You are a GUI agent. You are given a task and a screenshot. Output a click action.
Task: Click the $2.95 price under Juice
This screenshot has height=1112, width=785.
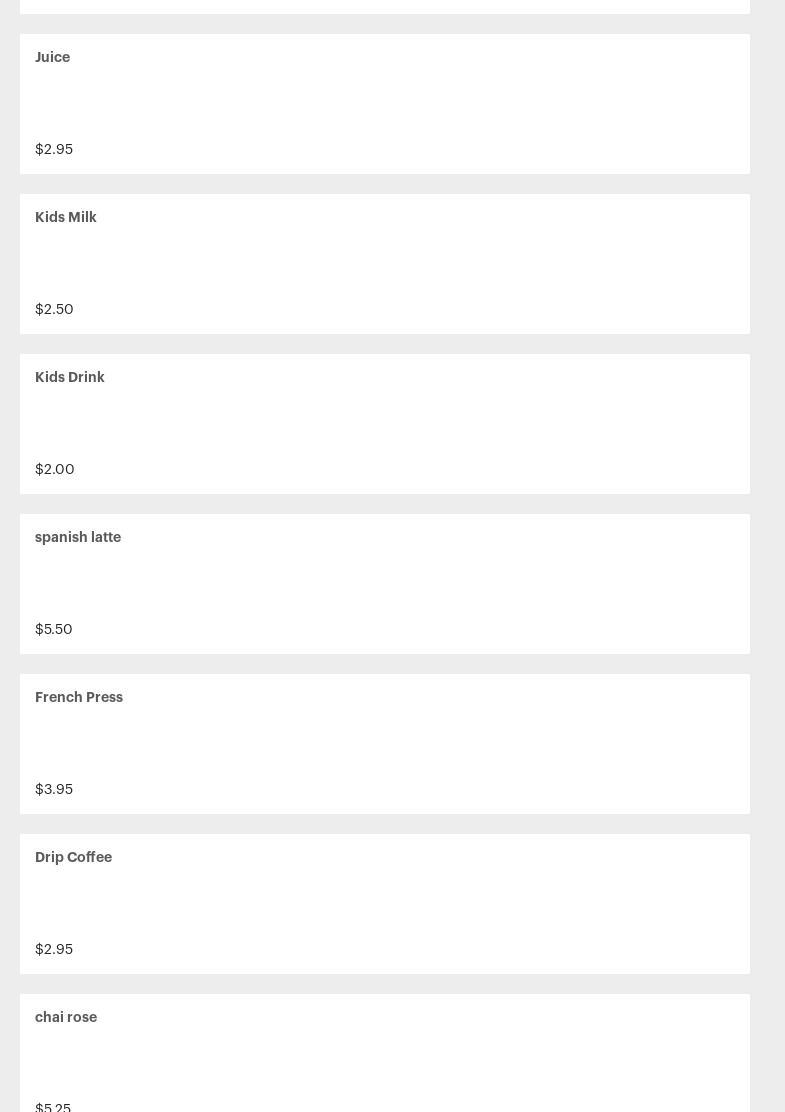pyautogui.click(x=54, y=149)
